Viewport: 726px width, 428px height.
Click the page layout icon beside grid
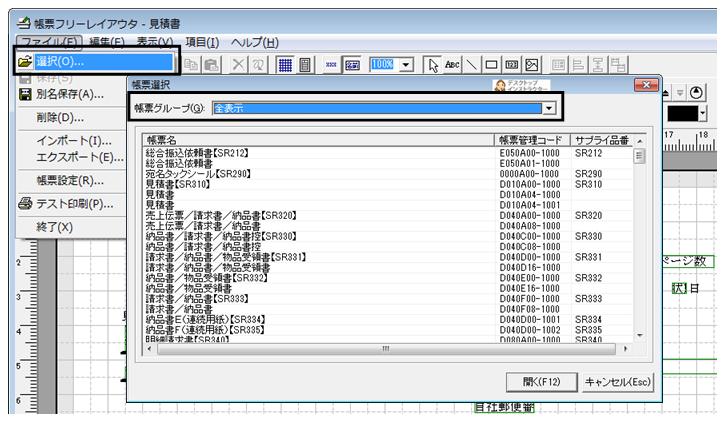point(305,65)
